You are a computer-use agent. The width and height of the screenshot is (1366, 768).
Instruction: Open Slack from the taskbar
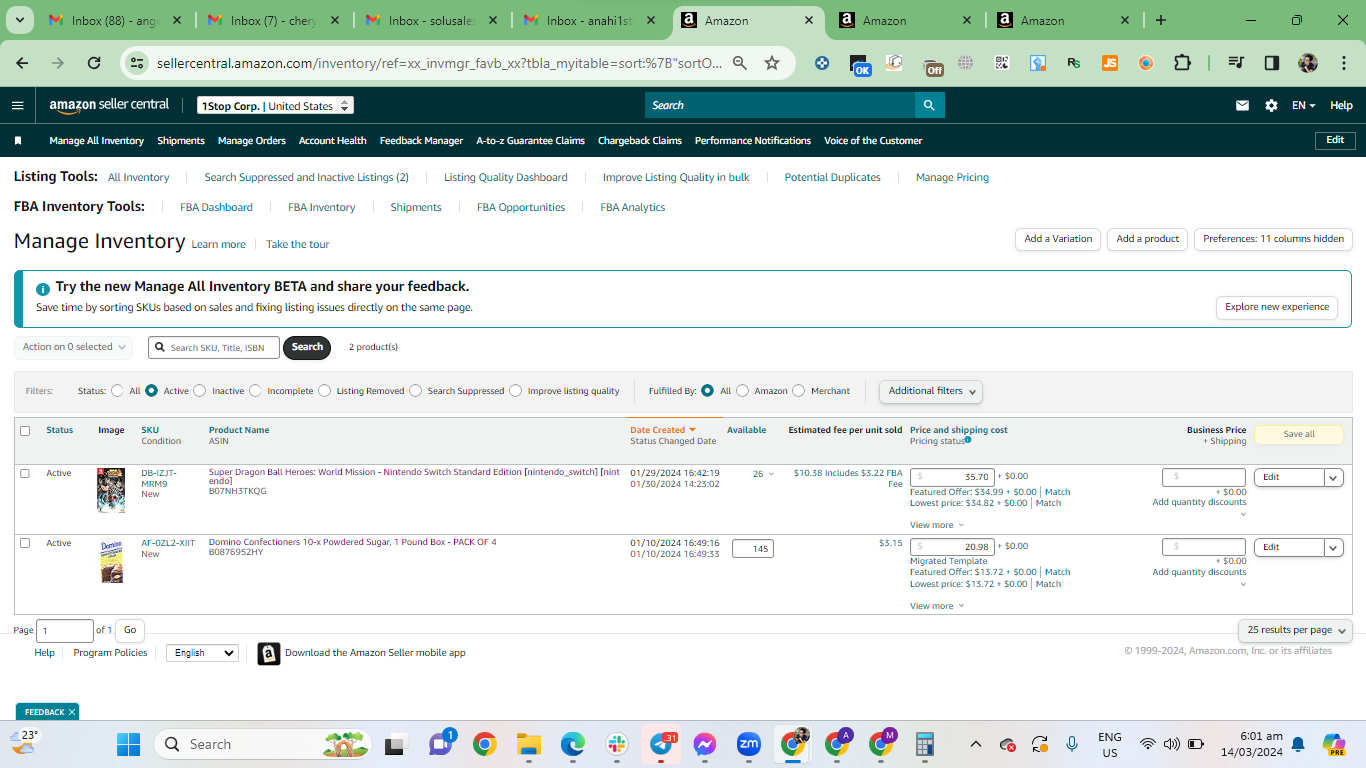(x=616, y=744)
